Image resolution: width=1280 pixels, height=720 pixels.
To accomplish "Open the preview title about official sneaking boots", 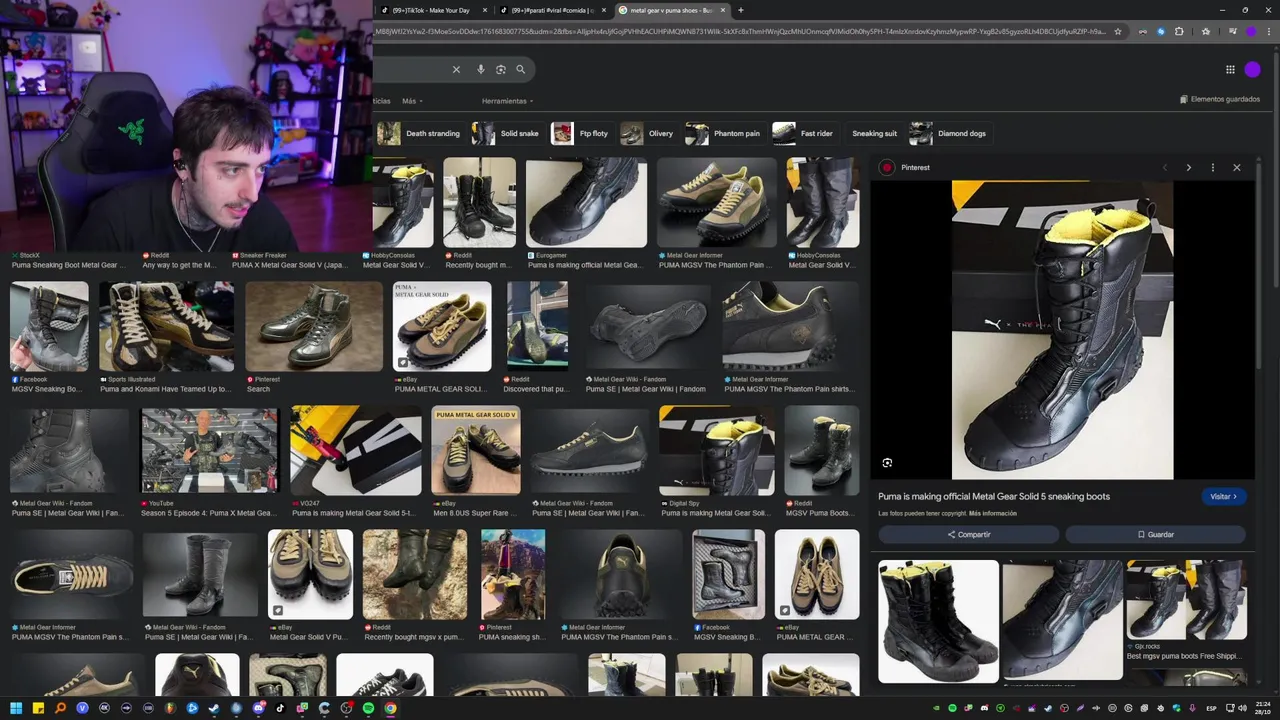I will coord(994,496).
